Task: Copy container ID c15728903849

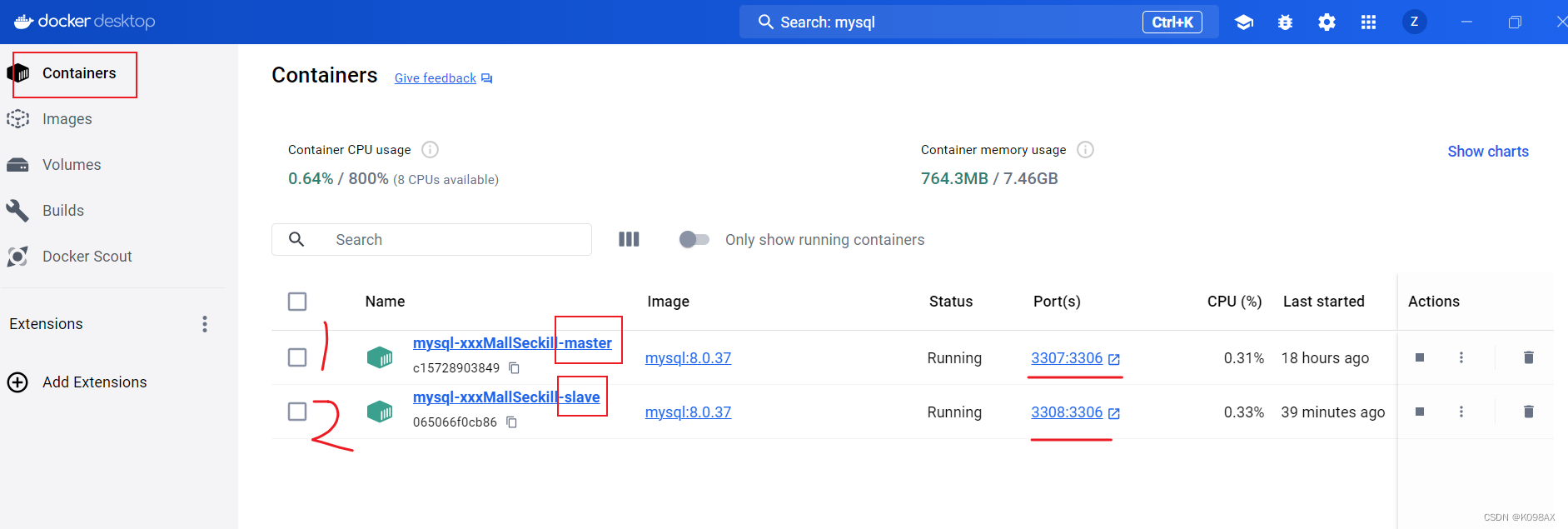Action: tap(515, 368)
